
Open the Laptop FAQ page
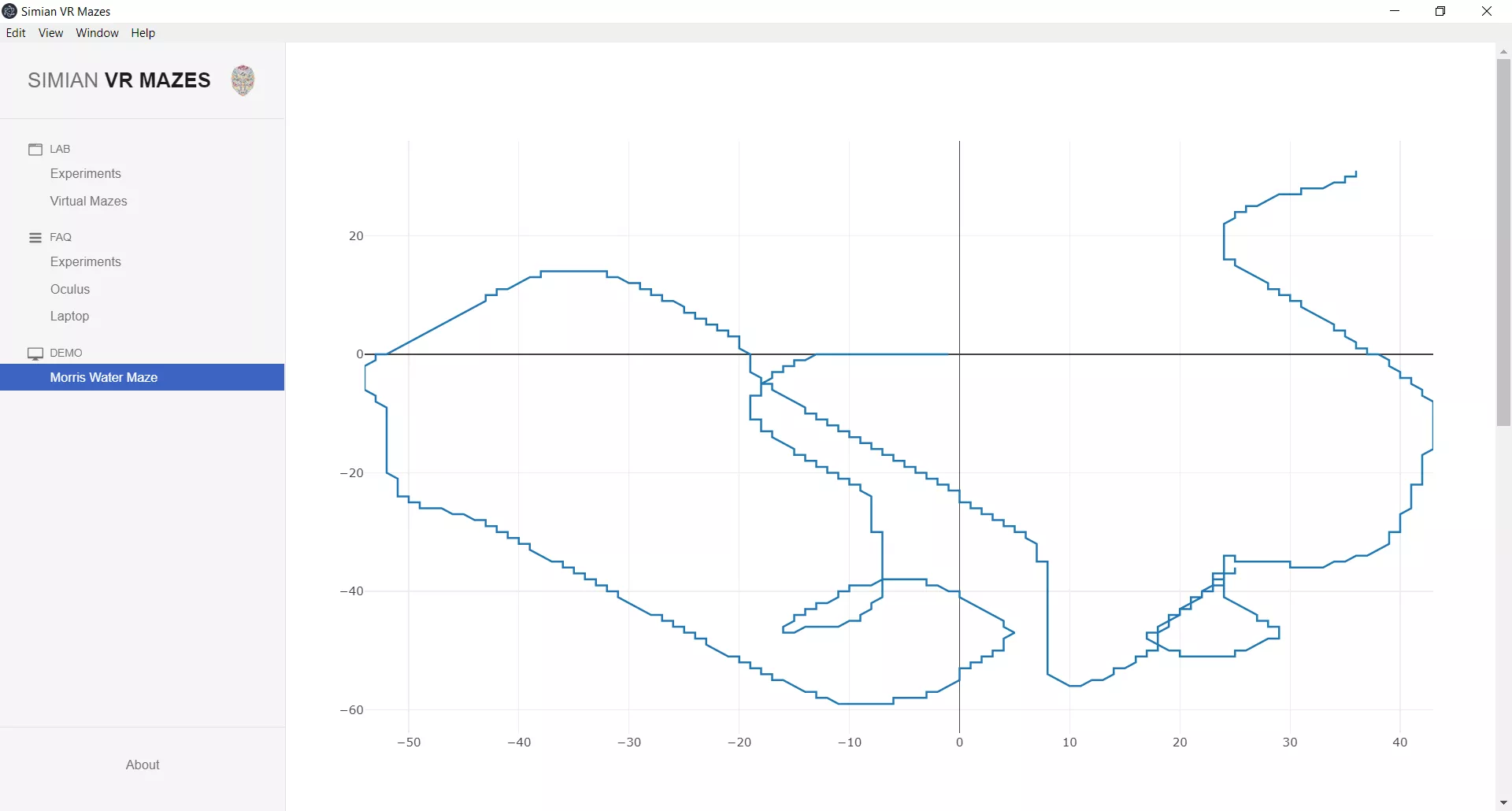[x=70, y=317]
